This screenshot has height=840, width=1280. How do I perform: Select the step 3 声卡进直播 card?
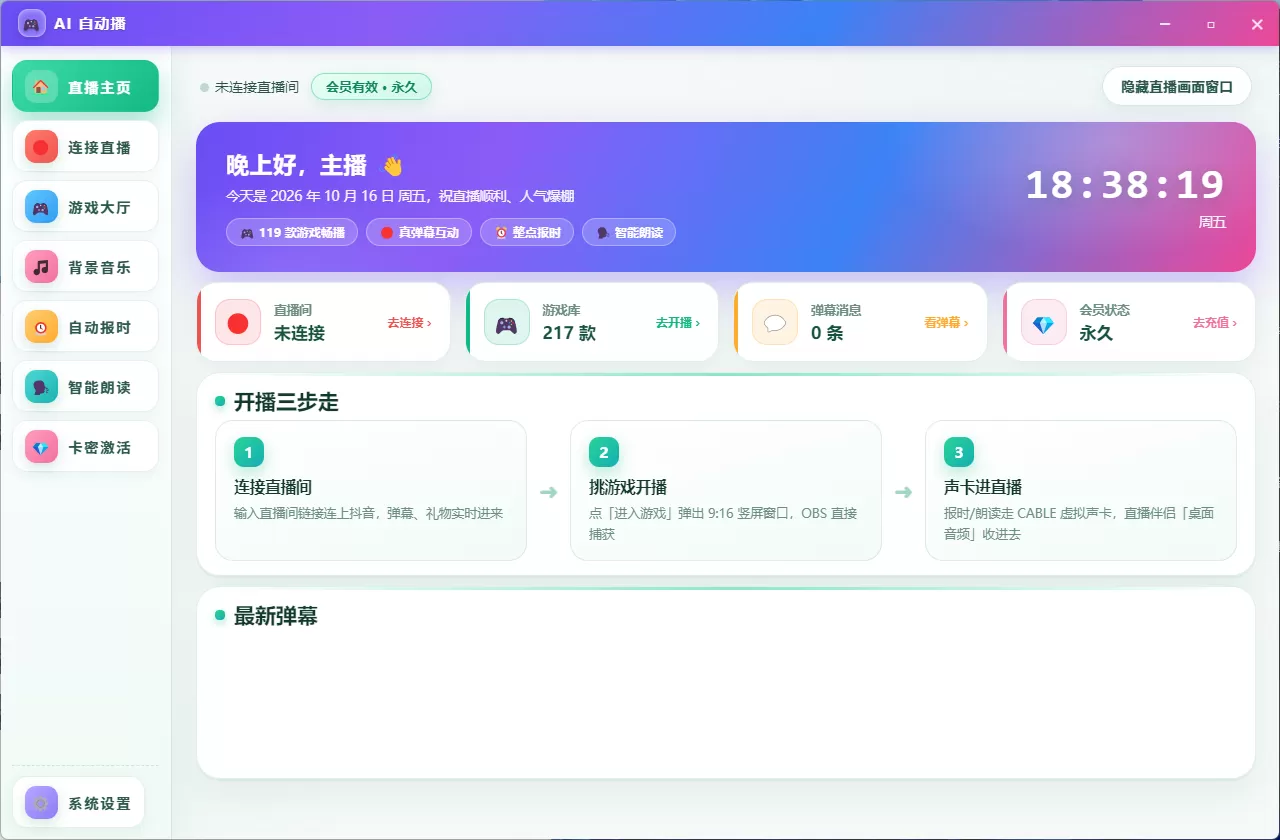pos(1081,490)
